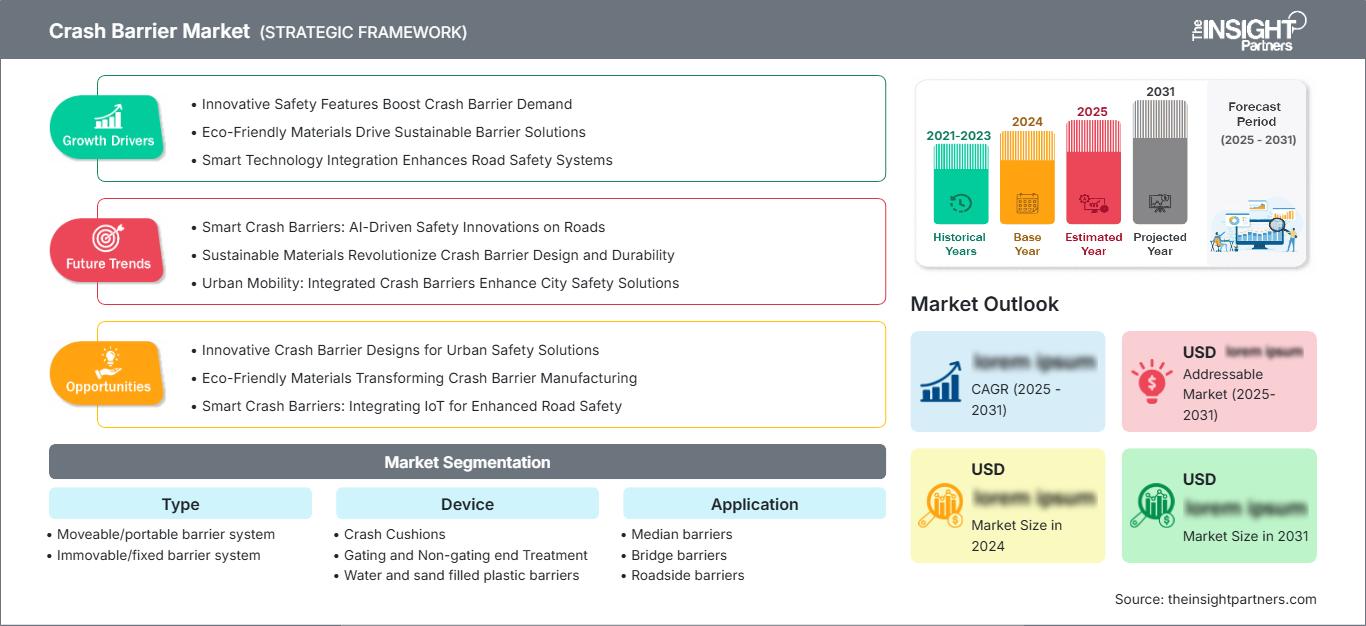
Task: Click 'Smart Crash Barriers: AI-Driven Safety Innovations' line
Action: coord(403,227)
